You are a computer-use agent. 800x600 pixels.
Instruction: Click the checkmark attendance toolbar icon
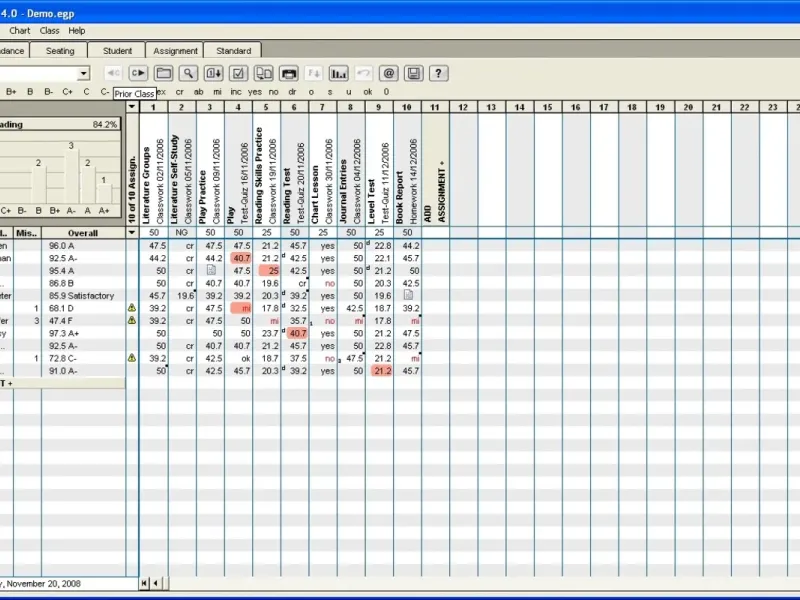click(238, 73)
